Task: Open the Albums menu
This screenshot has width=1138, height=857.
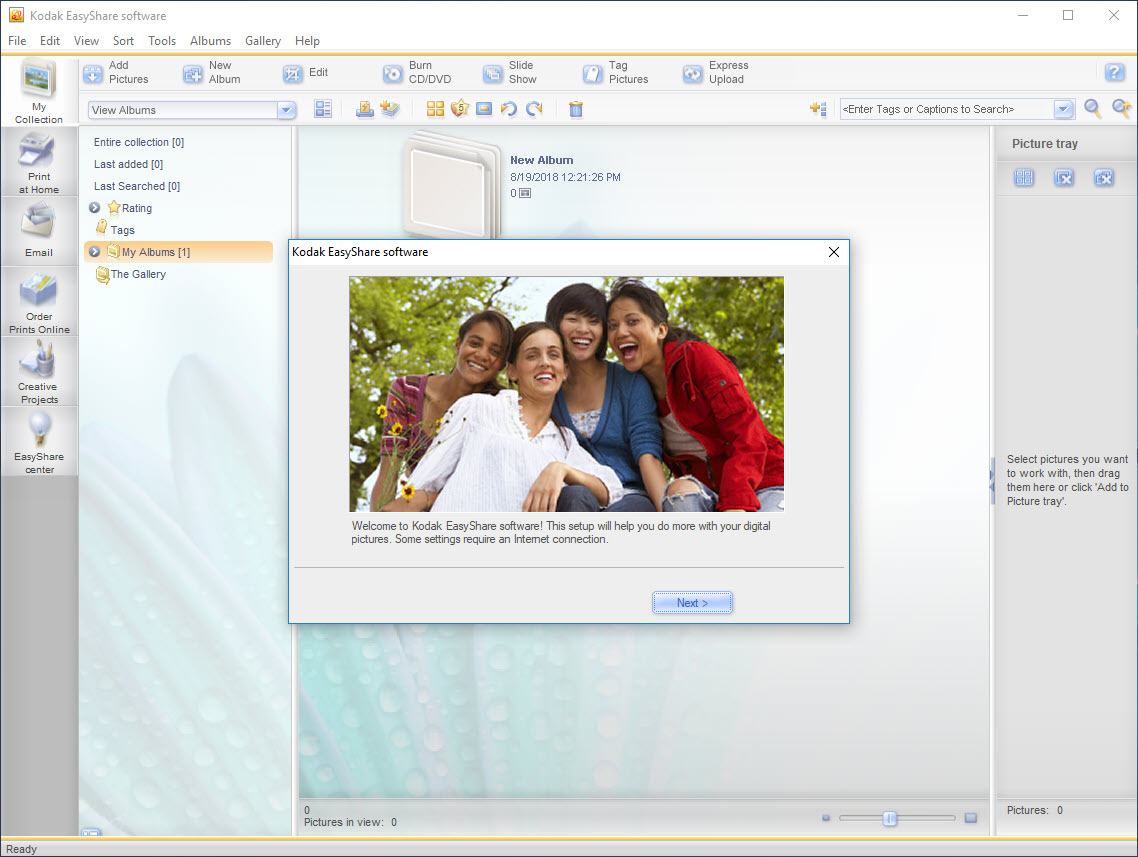Action: tap(210, 41)
